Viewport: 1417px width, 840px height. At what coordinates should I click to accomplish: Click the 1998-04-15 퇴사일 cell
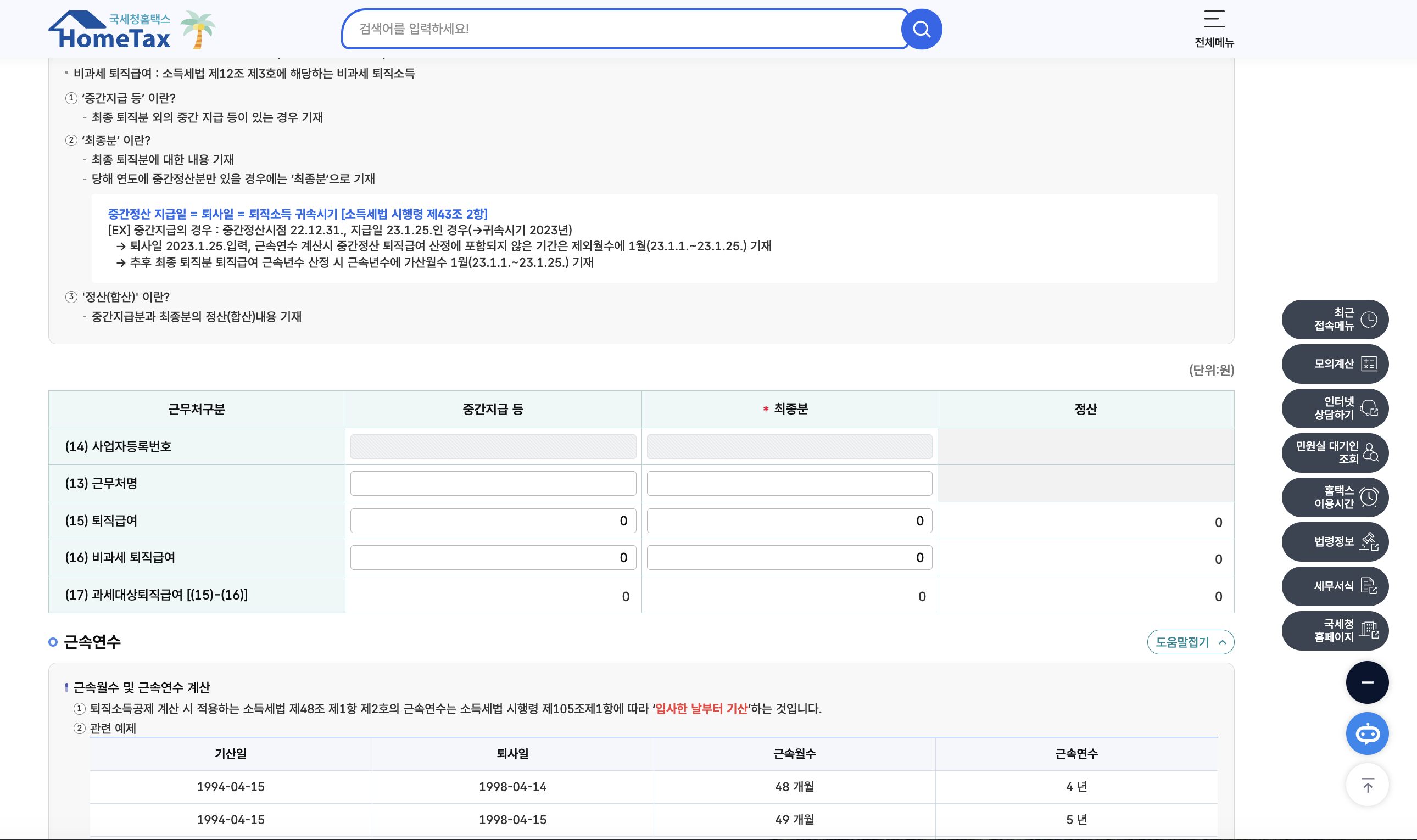point(512,820)
